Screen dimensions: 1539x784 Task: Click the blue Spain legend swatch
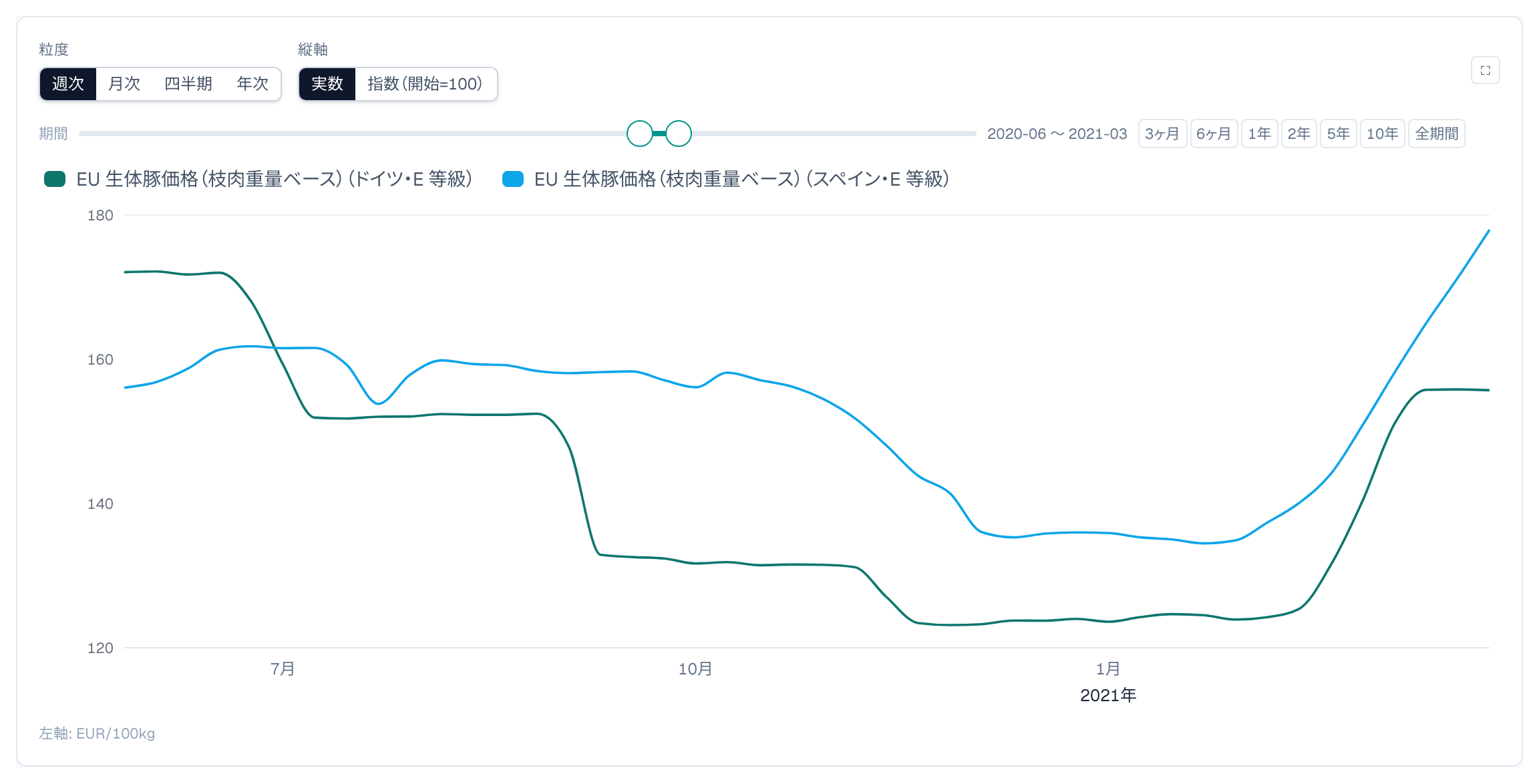(x=513, y=179)
